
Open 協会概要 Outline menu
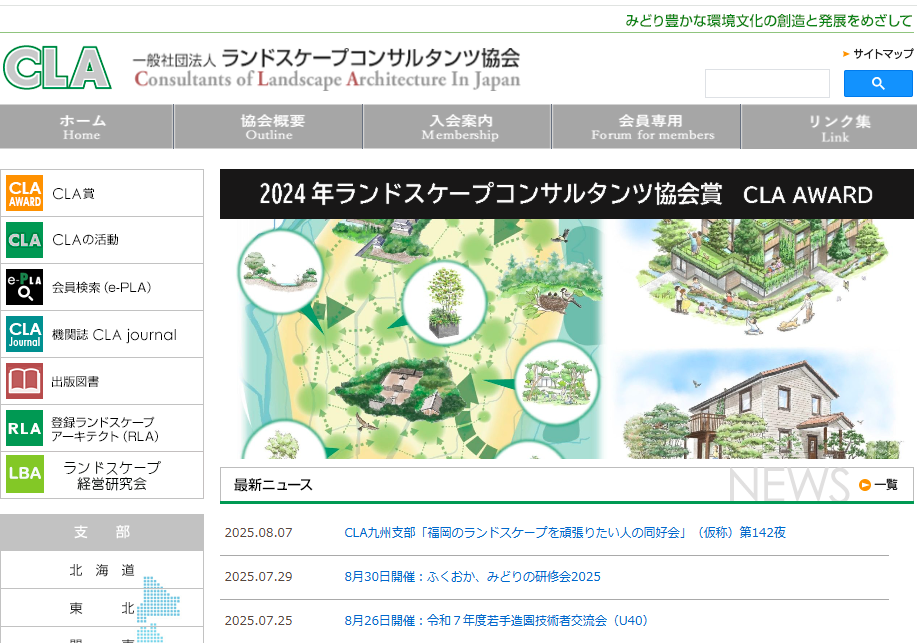click(269, 127)
